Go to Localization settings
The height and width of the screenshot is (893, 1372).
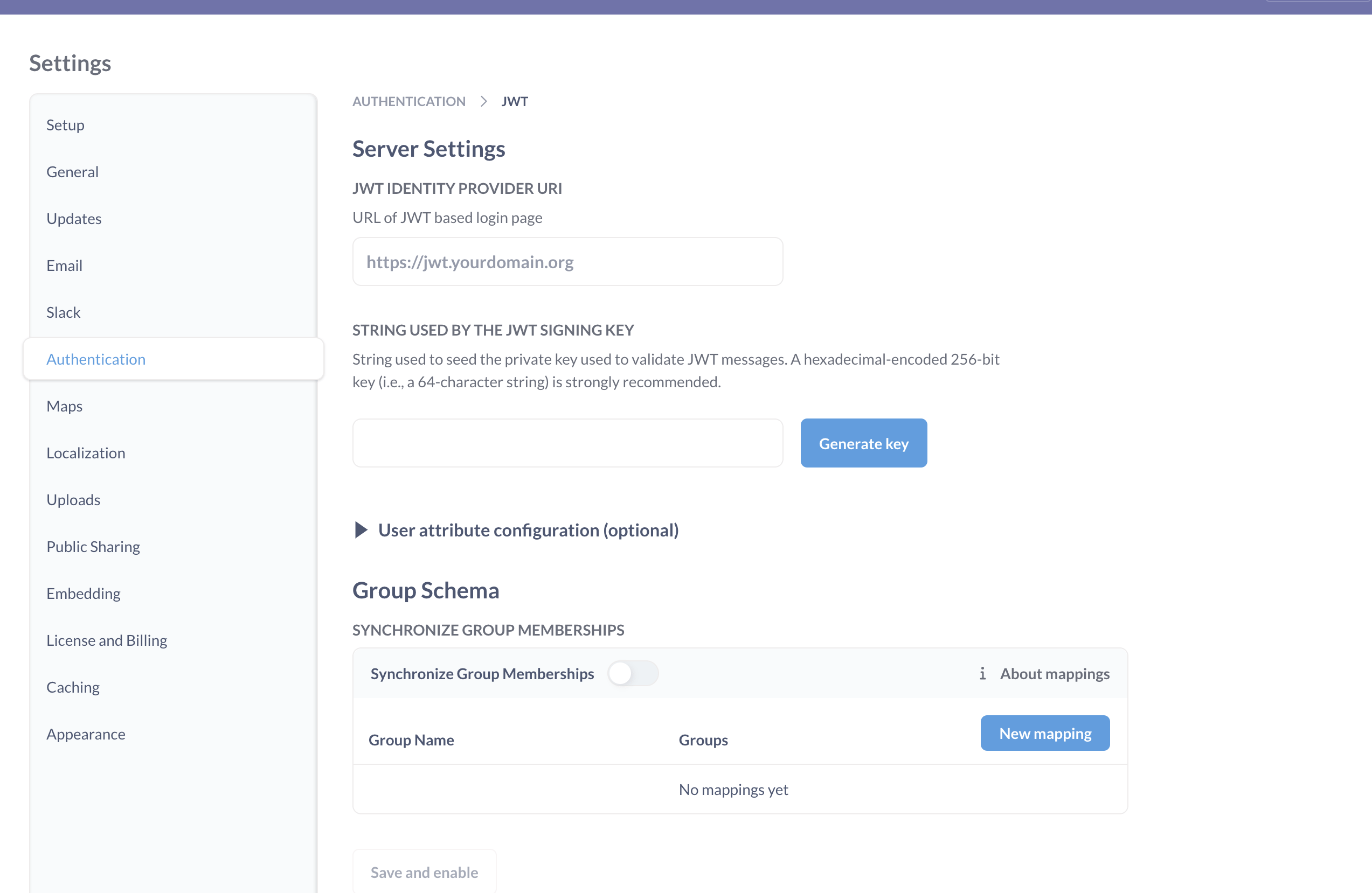[86, 453]
